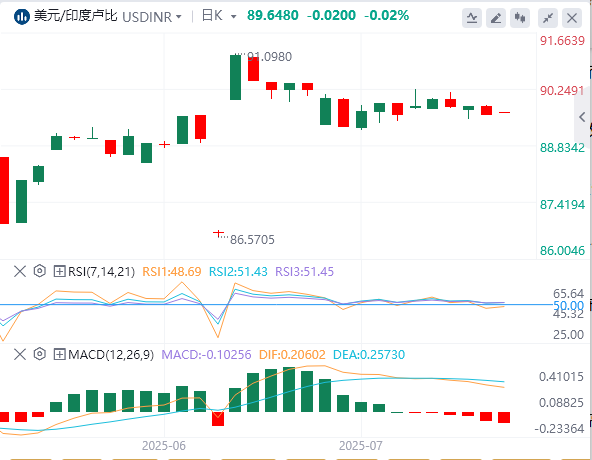Click the USDINR logo icon
The height and width of the screenshot is (460, 592).
[x=22, y=16]
